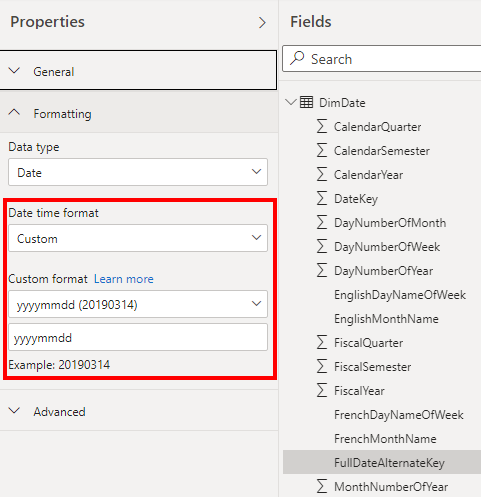Screen dimensions: 481x497
Task: Select the EnglishDayNameOfWeek field
Action: click(400, 295)
